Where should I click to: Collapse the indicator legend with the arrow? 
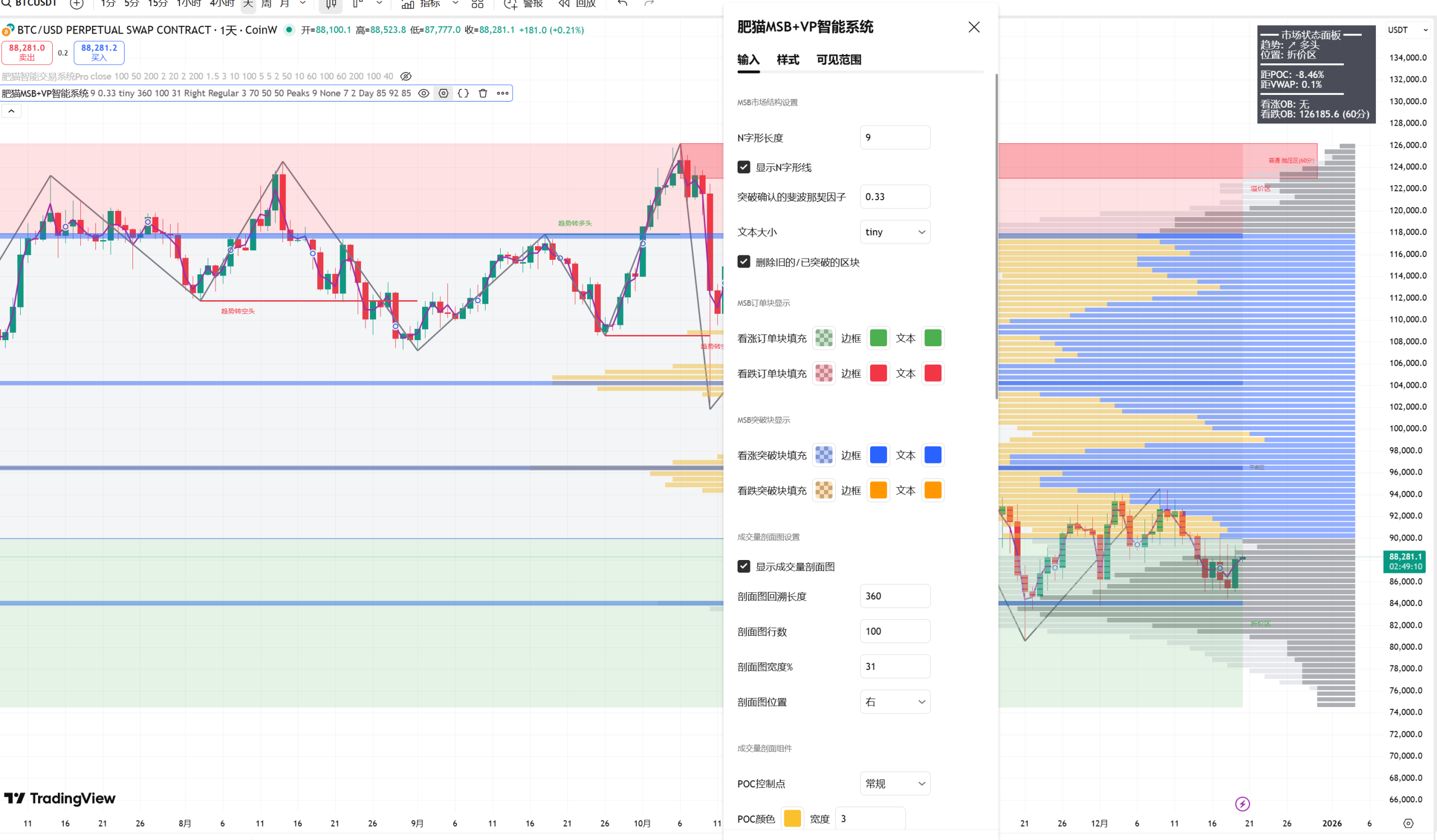click(x=11, y=111)
